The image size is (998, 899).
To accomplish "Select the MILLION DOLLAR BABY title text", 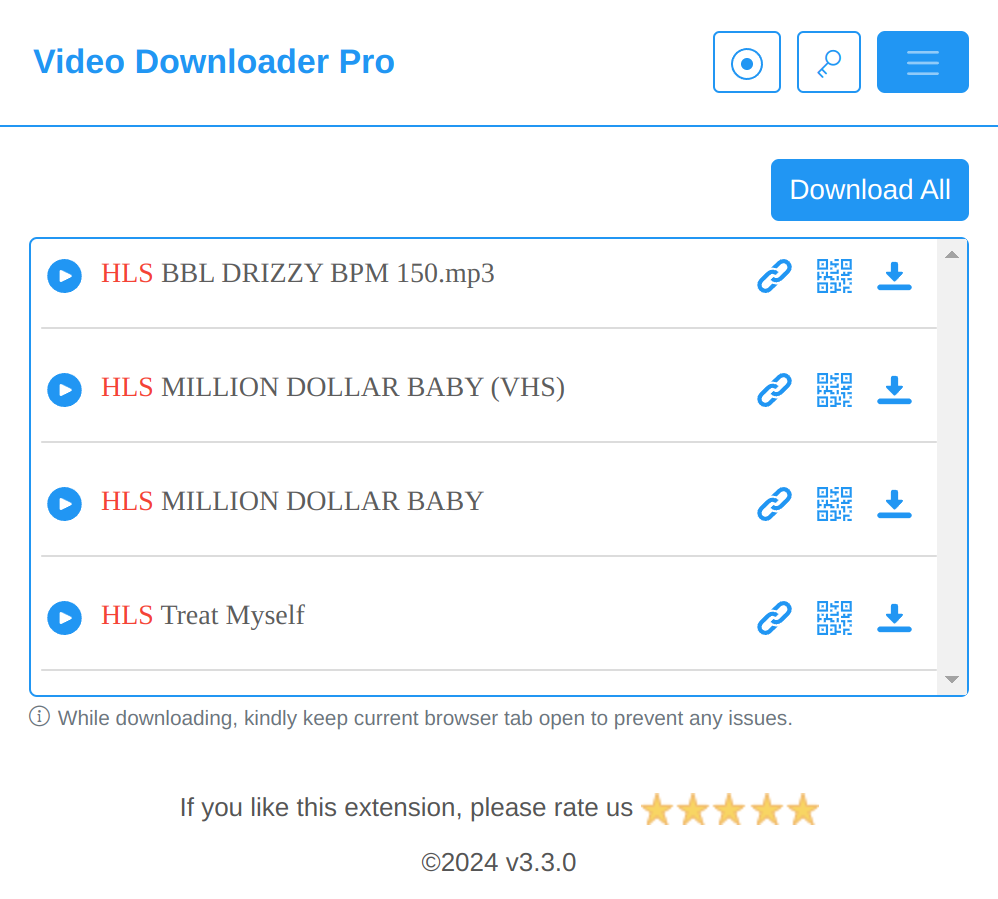I will [x=322, y=501].
